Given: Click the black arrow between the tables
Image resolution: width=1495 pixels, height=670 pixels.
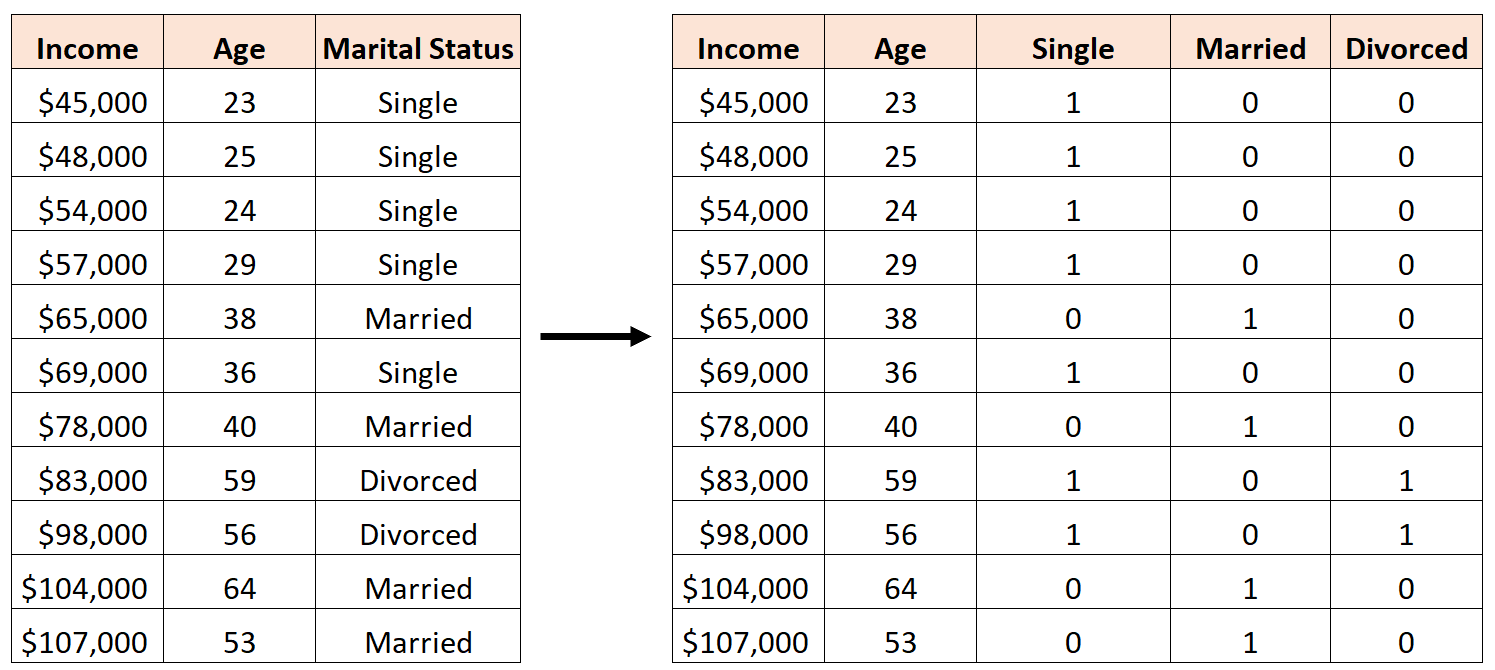Looking at the screenshot, I should pos(596,337).
